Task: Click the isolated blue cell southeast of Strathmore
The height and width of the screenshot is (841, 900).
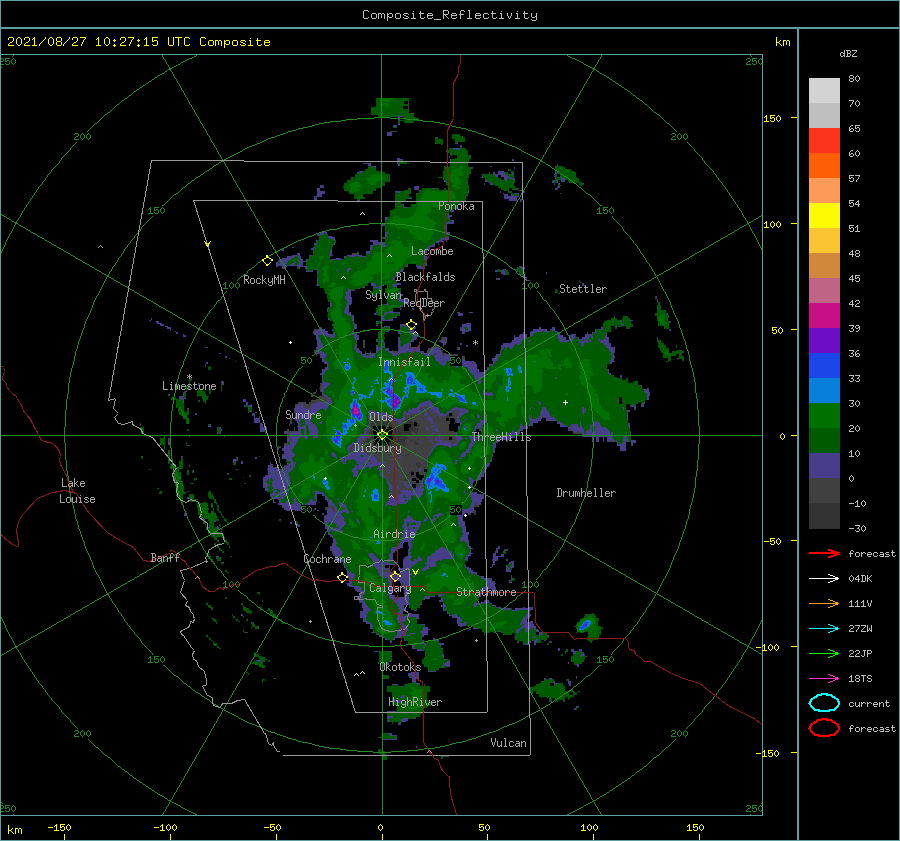Action: (x=584, y=625)
